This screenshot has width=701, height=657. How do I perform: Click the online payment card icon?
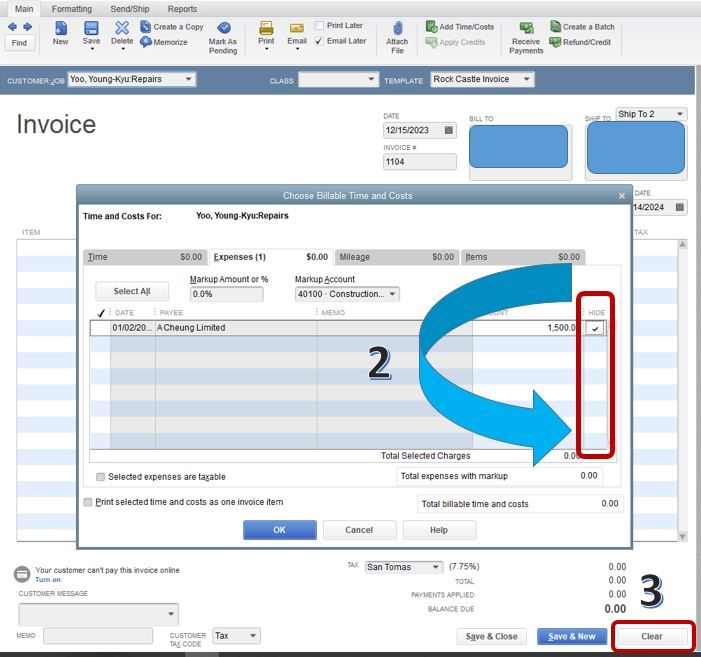pyautogui.click(x=22, y=574)
